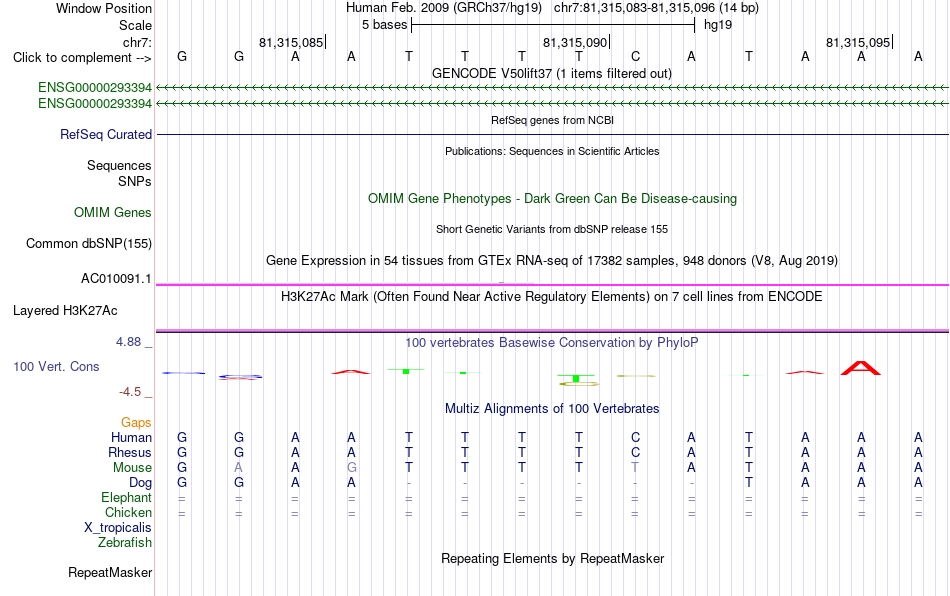The width and height of the screenshot is (950, 596).
Task: Click the 81,315,095 position marker
Action: click(859, 42)
